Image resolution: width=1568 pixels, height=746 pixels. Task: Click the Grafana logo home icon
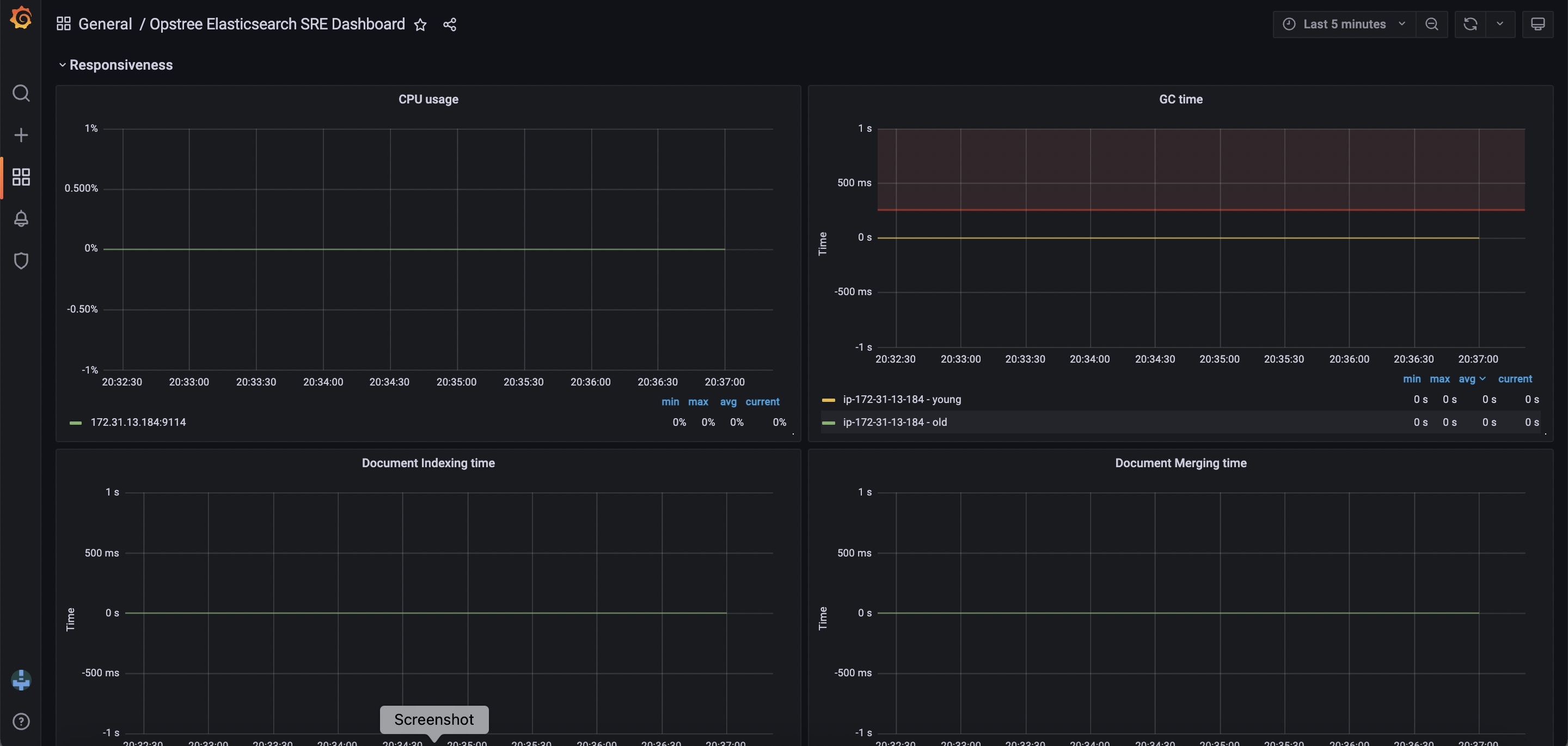click(21, 17)
